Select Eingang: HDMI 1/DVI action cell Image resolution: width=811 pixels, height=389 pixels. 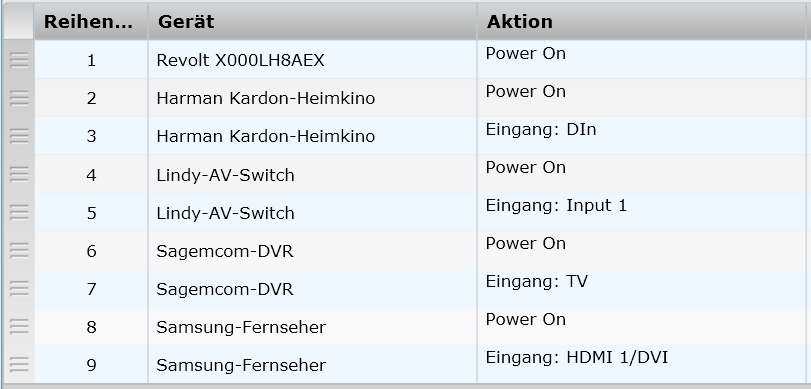(x=641, y=365)
